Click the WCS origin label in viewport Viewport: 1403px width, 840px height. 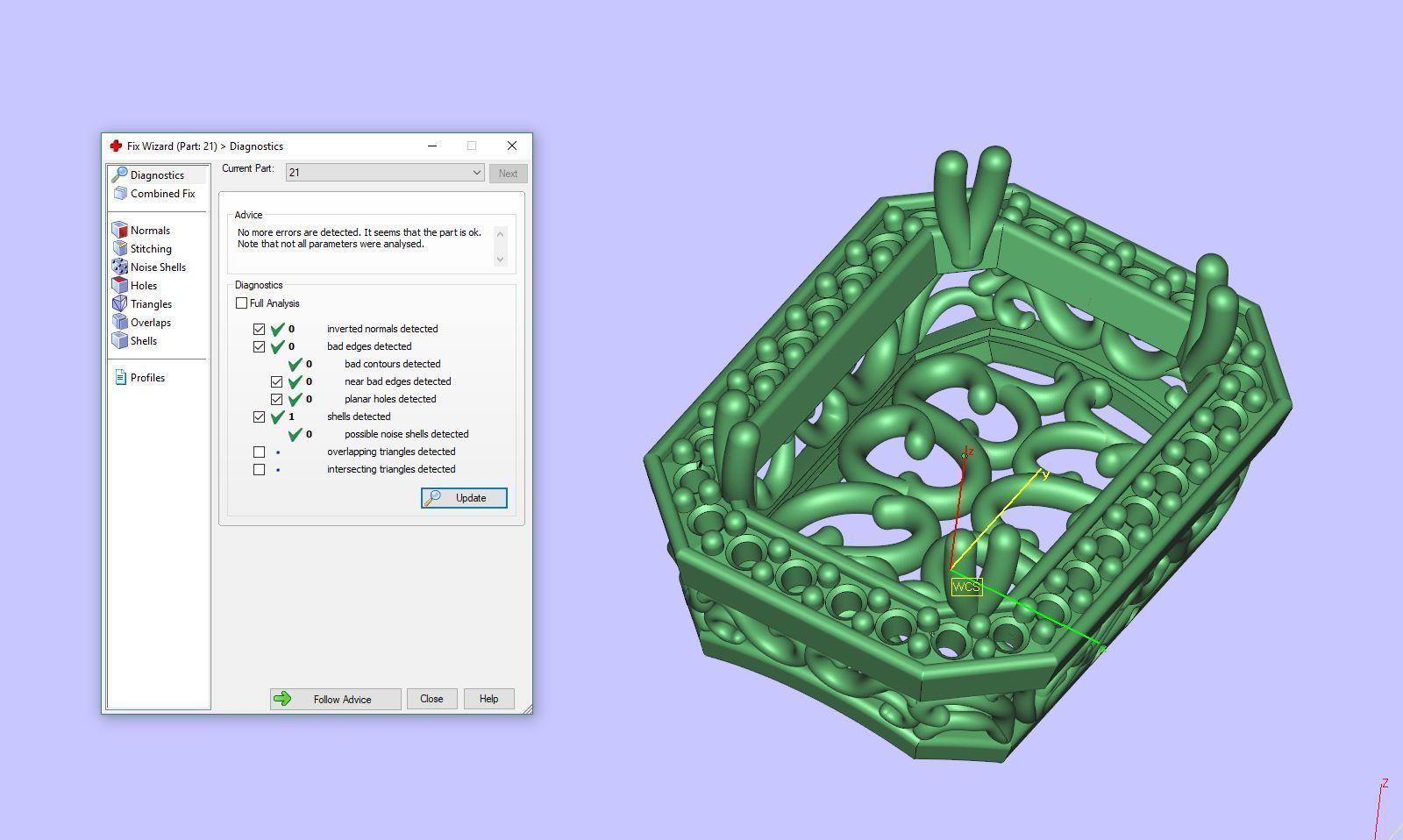point(966,587)
